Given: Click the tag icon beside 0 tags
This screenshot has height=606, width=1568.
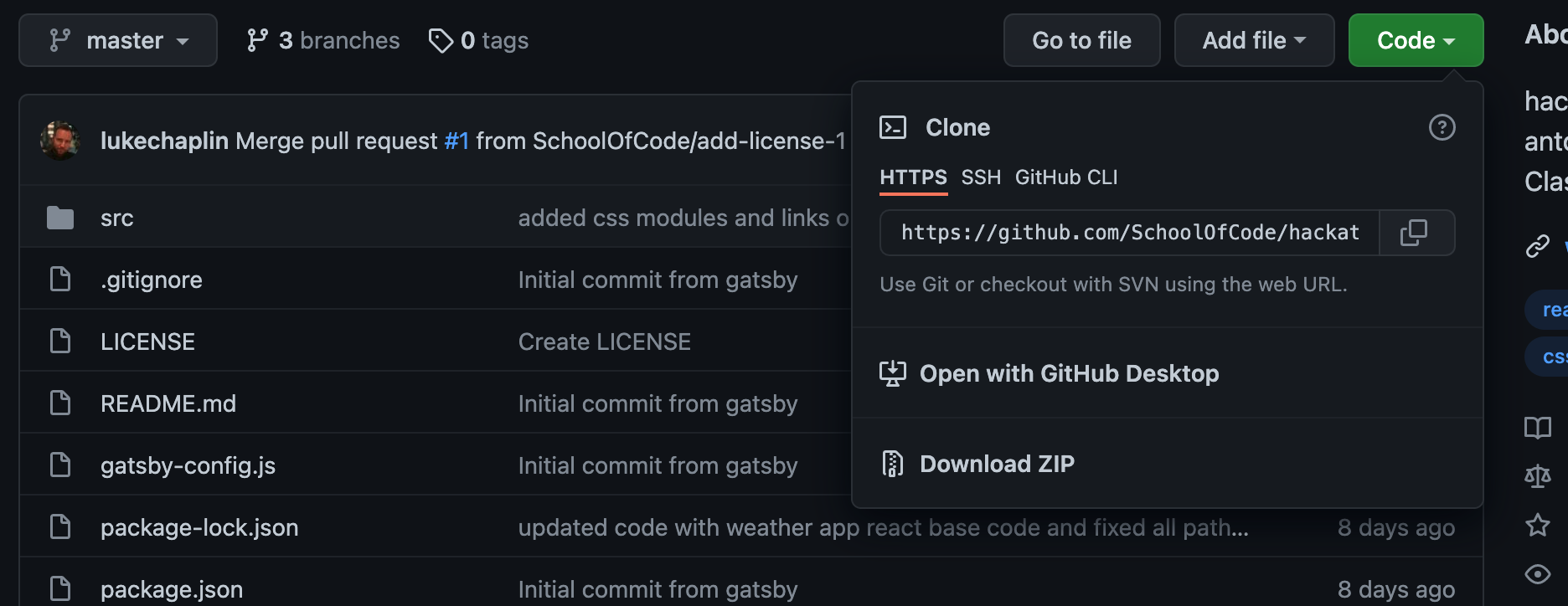Looking at the screenshot, I should (x=441, y=40).
